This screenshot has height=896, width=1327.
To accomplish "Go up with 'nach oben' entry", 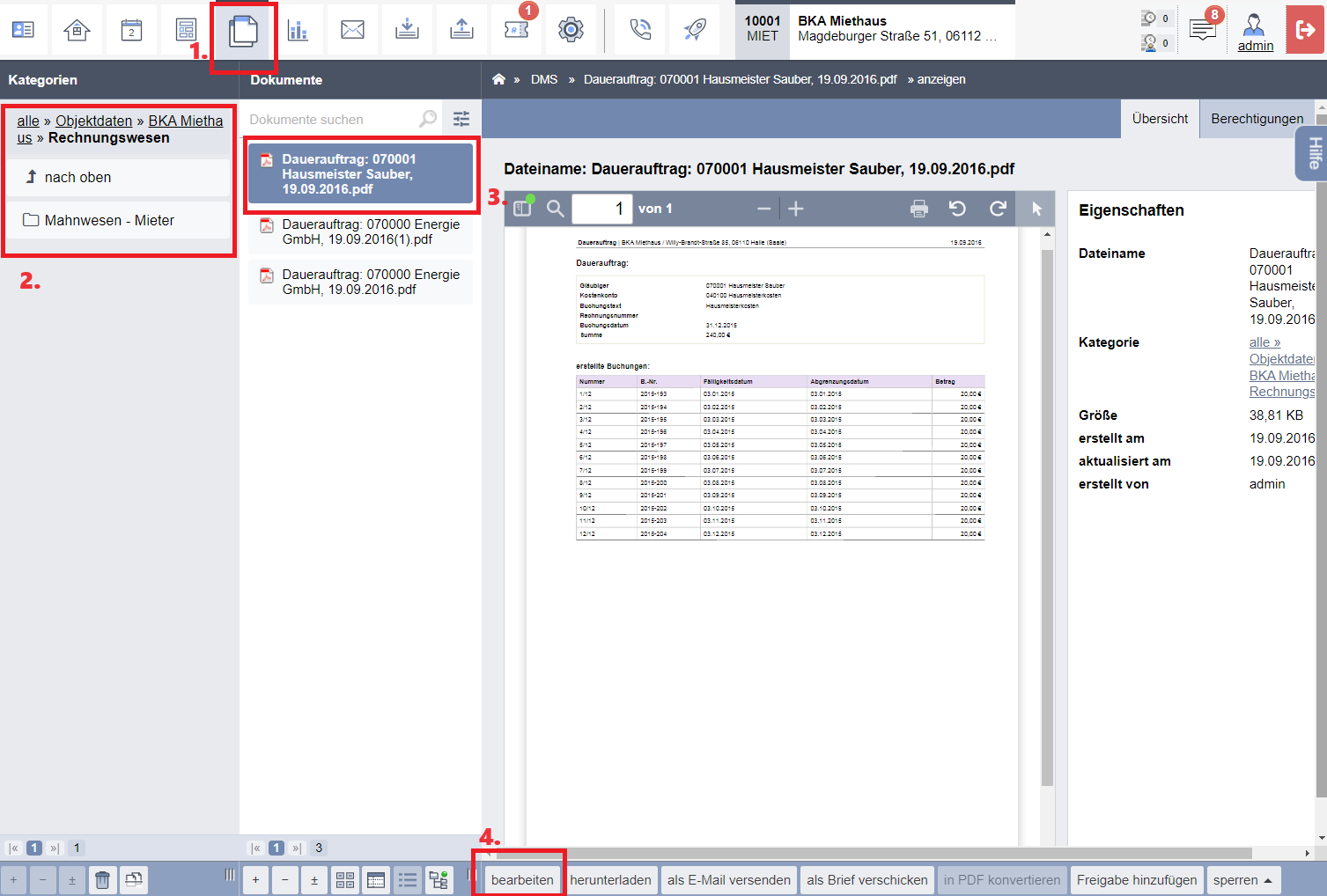I will coord(119,177).
